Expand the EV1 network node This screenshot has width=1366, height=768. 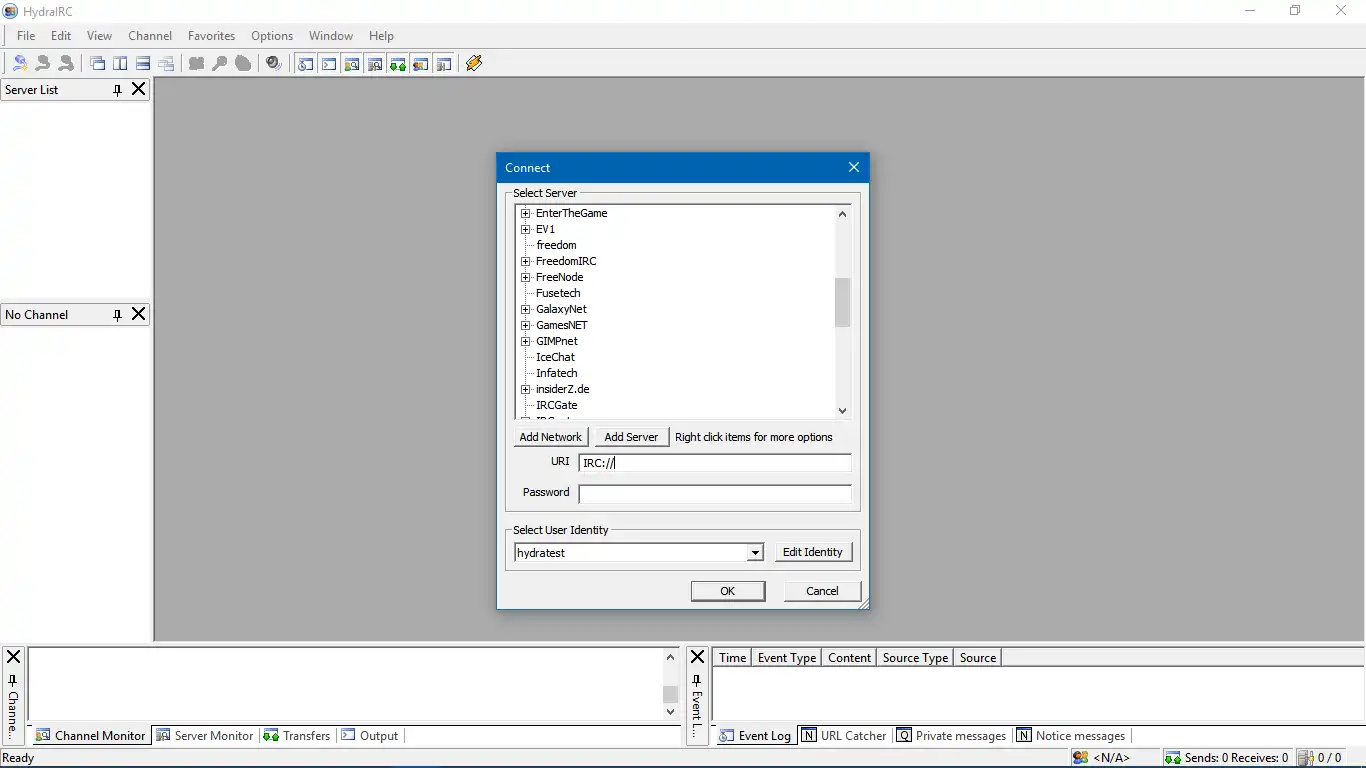pyautogui.click(x=525, y=229)
